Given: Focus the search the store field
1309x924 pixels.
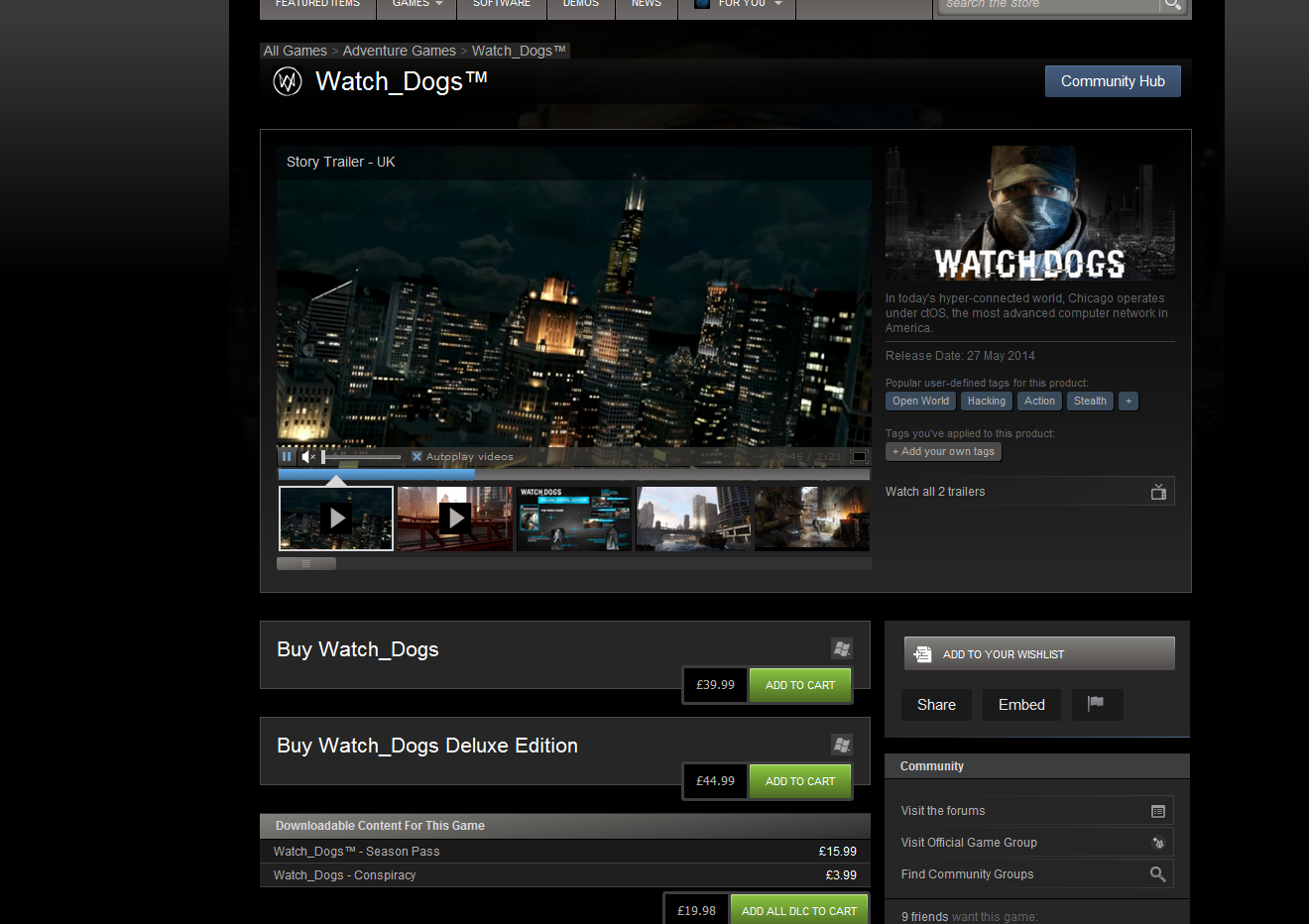Looking at the screenshot, I should pyautogui.click(x=1049, y=5).
